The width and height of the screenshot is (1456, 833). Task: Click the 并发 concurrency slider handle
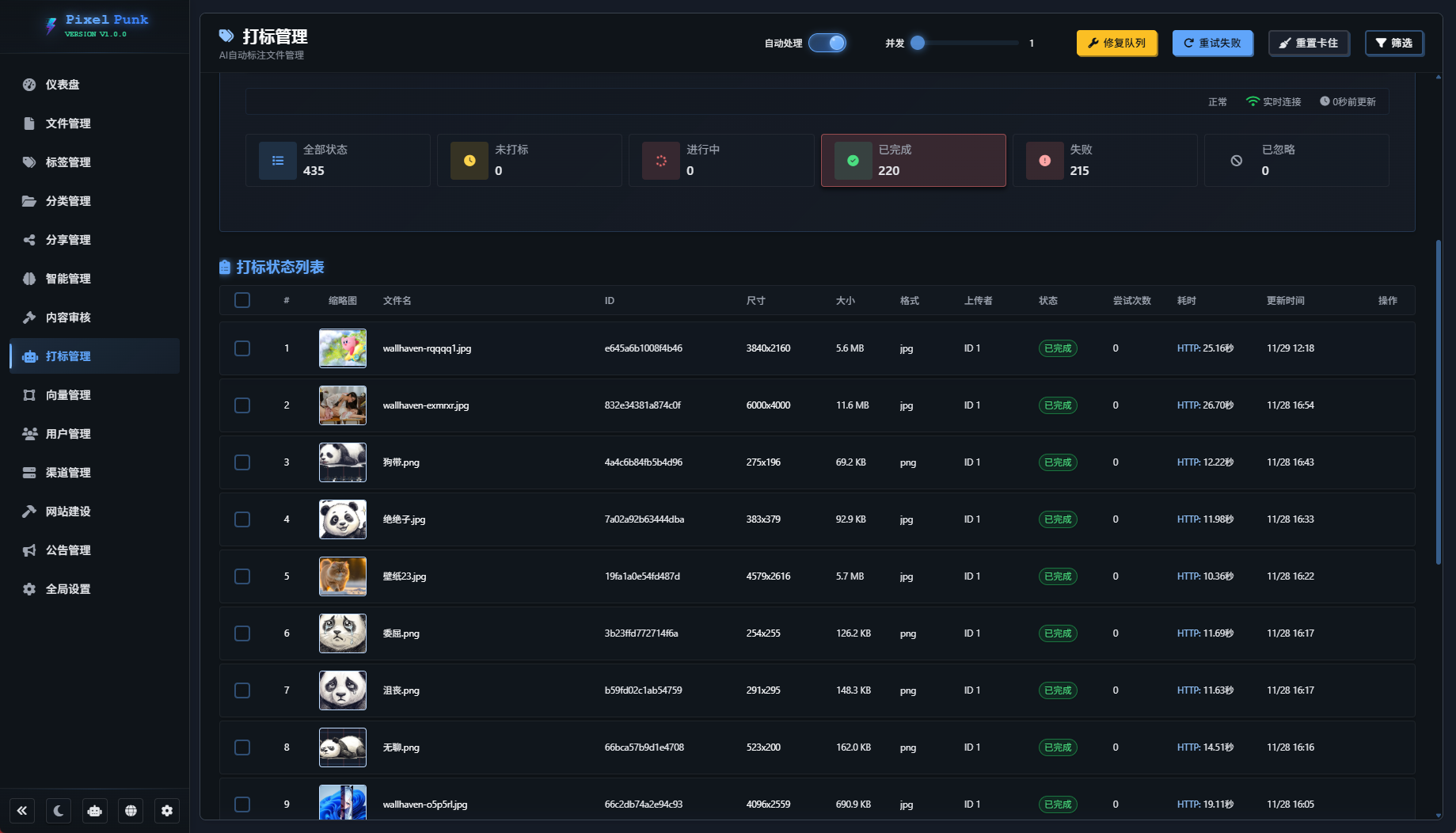pyautogui.click(x=918, y=43)
